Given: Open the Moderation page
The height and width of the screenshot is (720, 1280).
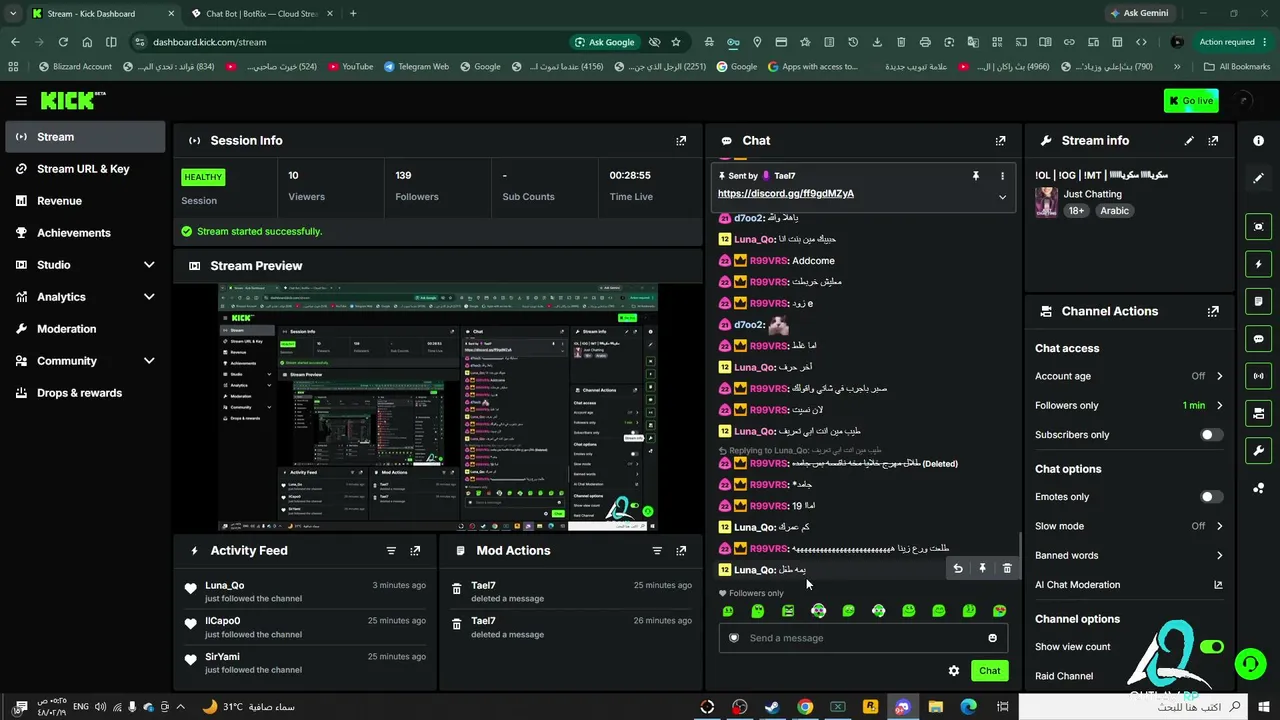Looking at the screenshot, I should pos(85,329).
